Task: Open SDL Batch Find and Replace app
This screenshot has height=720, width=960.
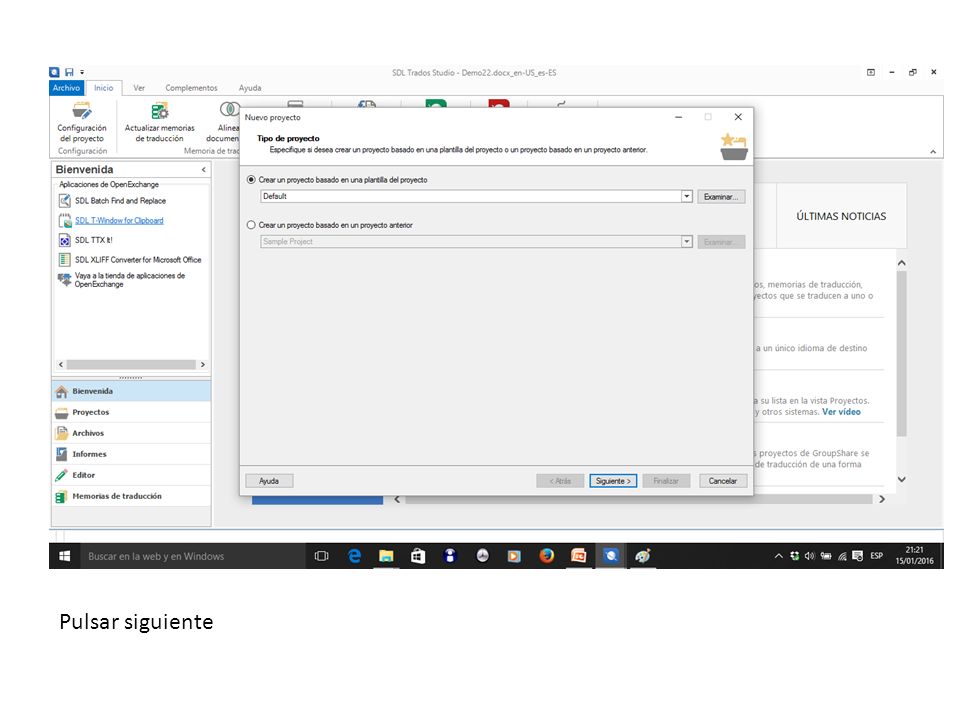Action: tap(120, 201)
